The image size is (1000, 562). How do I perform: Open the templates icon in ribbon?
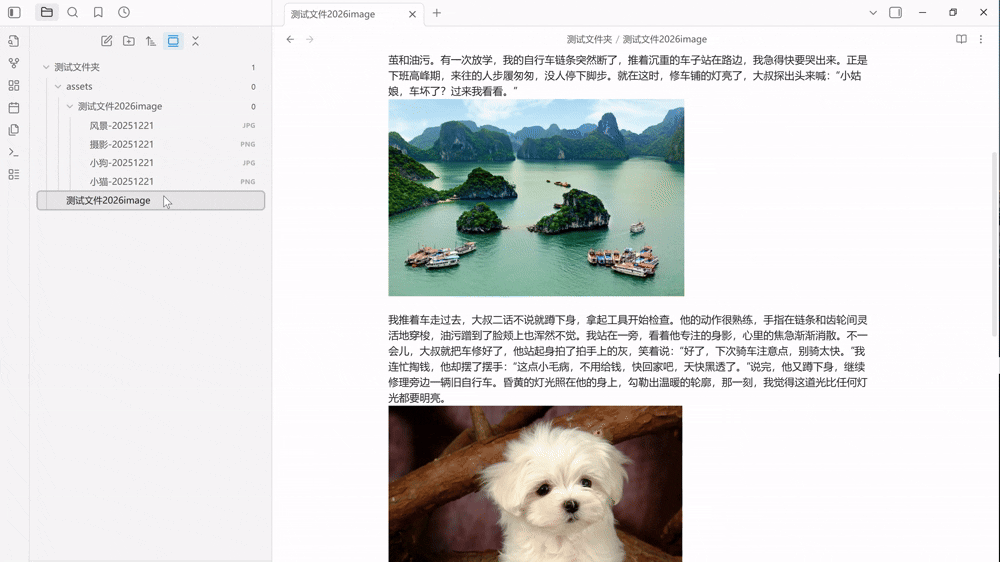click(13, 130)
